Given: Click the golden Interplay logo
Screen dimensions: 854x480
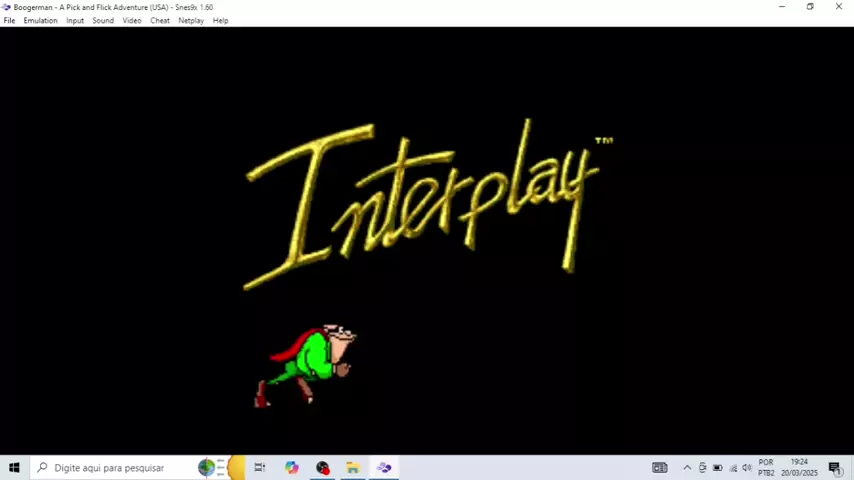Looking at the screenshot, I should pos(429,204).
